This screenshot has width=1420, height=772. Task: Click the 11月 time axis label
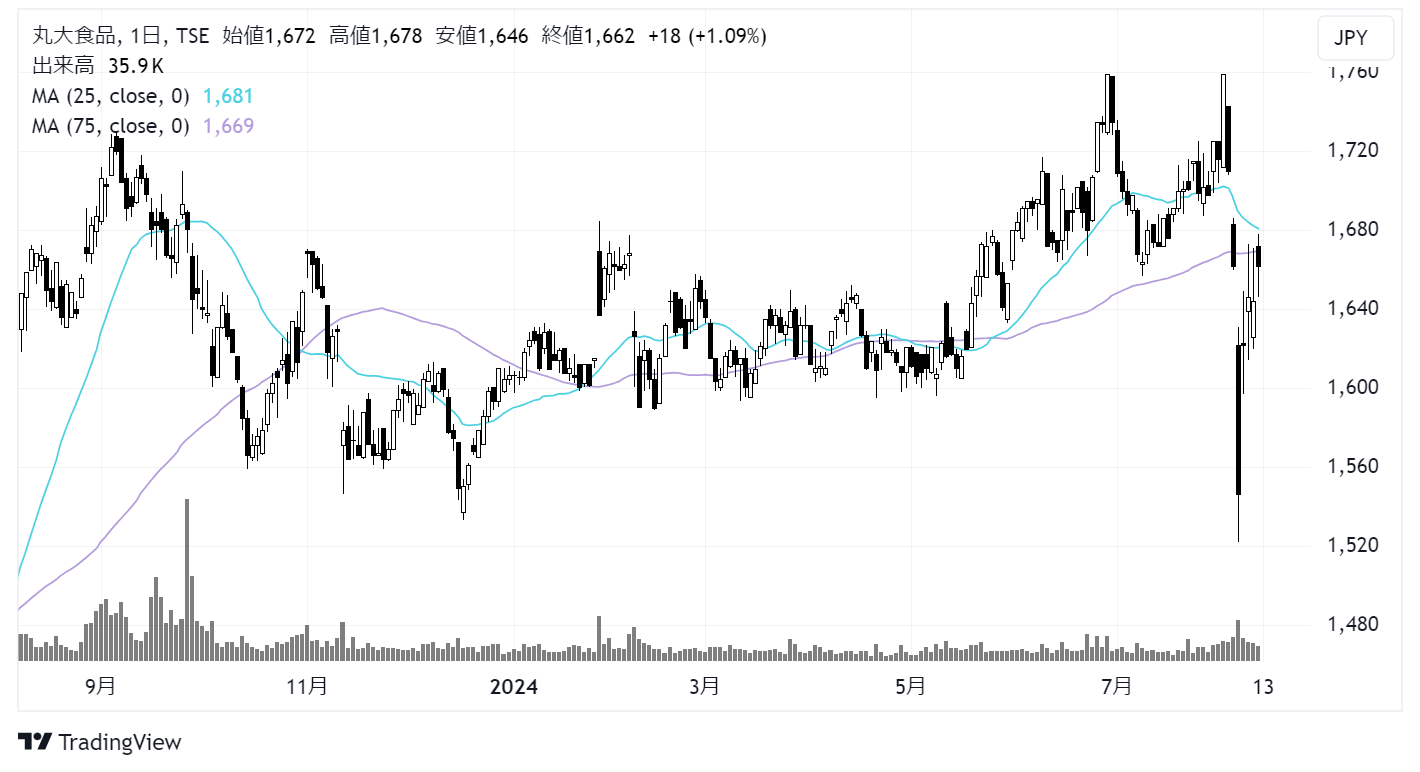pyautogui.click(x=307, y=687)
